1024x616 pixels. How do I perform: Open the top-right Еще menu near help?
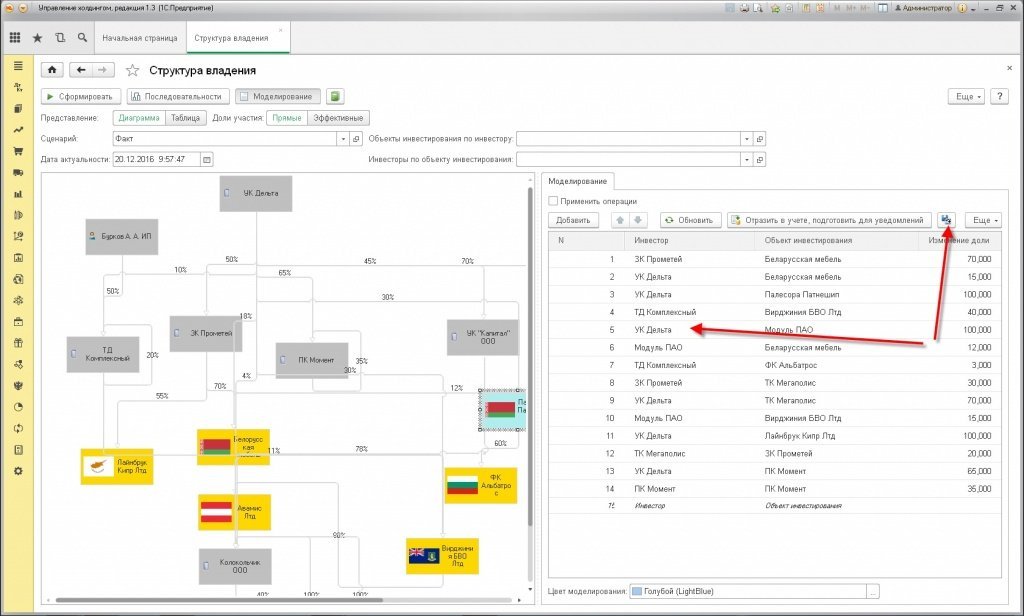967,97
